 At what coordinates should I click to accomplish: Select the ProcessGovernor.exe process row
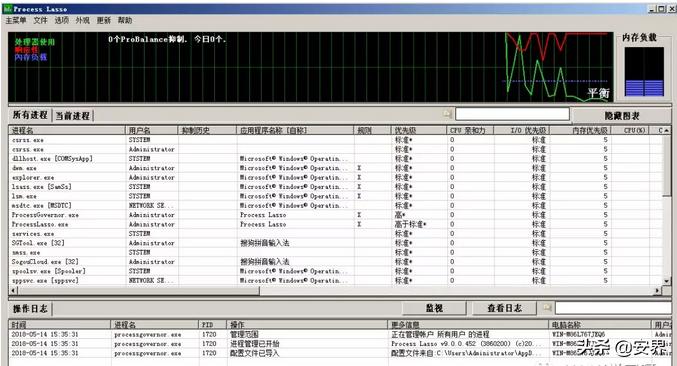click(335, 215)
